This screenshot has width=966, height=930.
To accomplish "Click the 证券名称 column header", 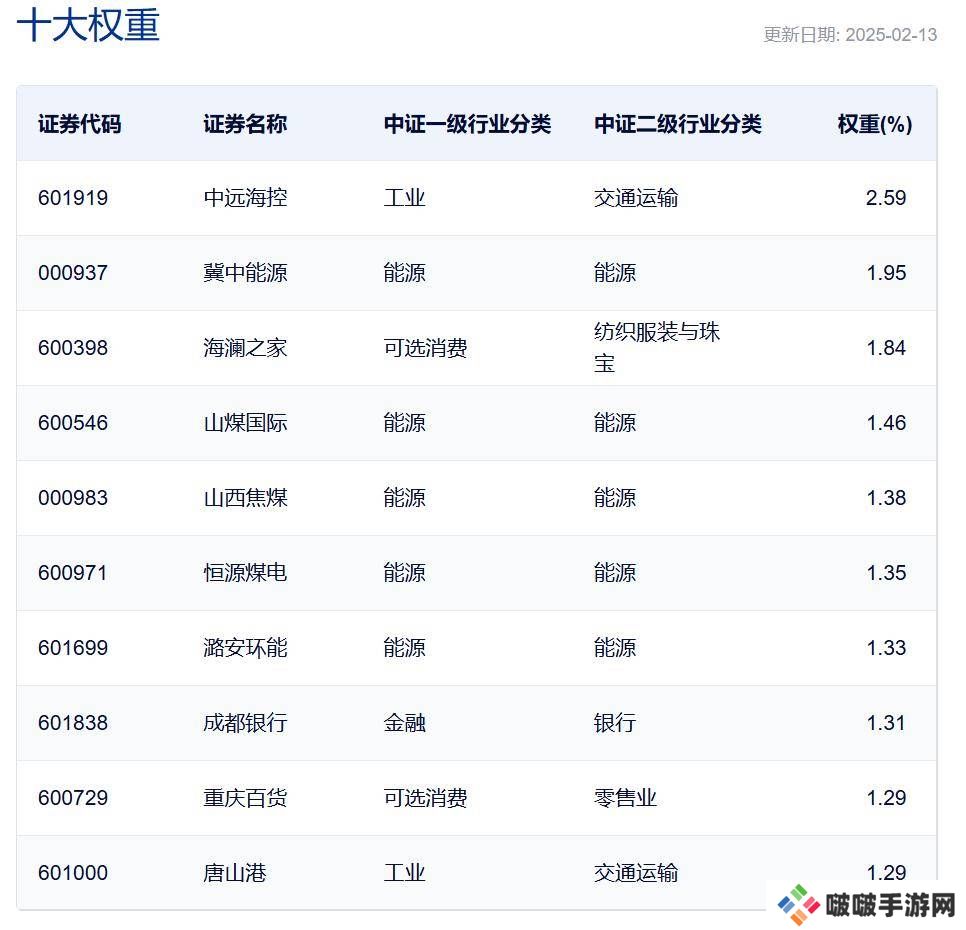I will tap(245, 124).
